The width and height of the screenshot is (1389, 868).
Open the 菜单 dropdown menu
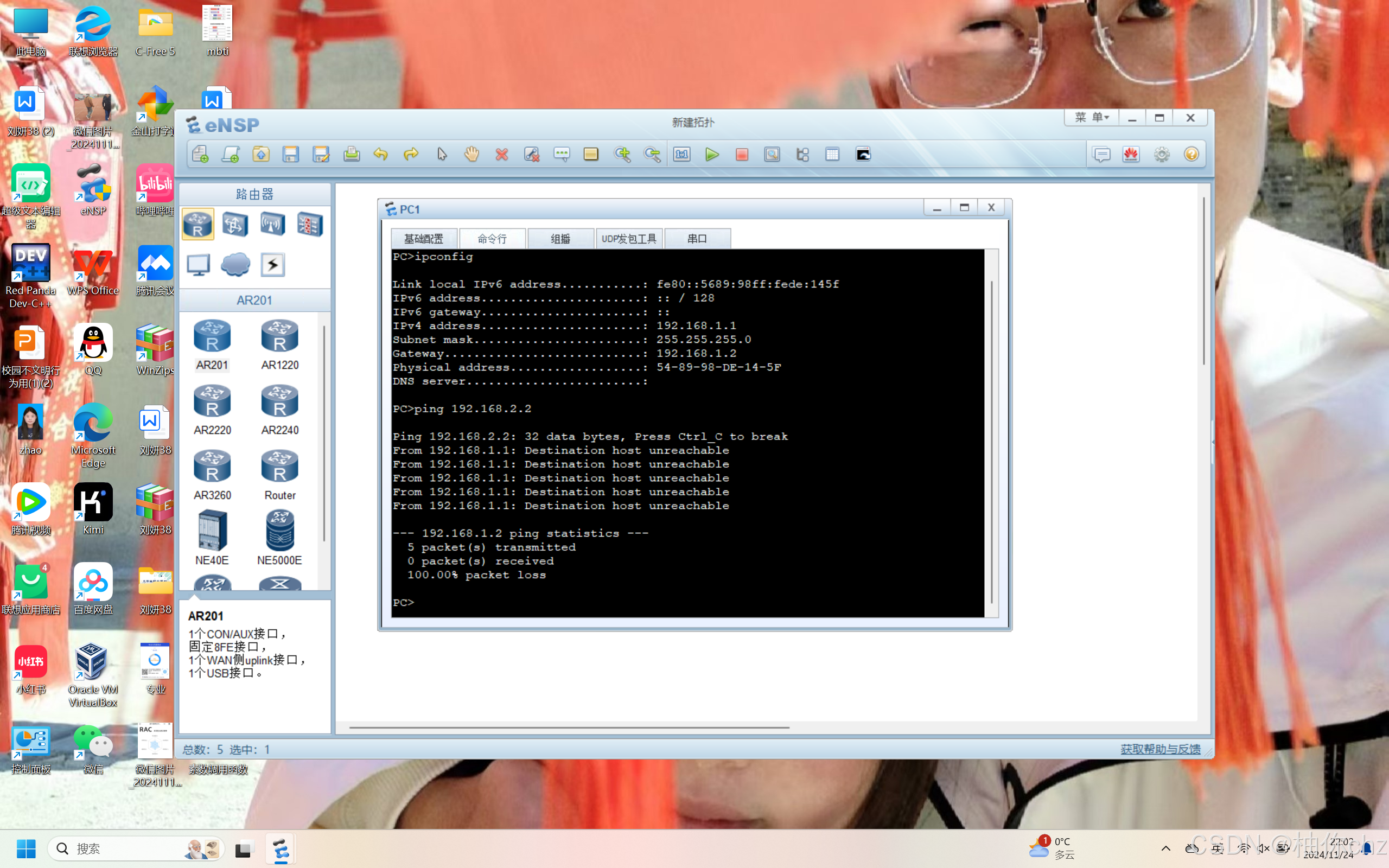tap(1092, 118)
